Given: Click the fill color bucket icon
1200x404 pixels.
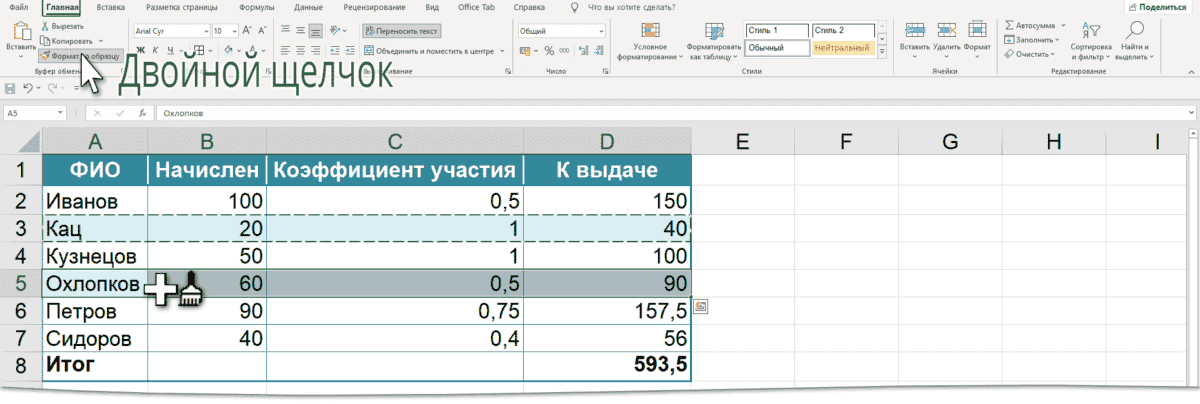Looking at the screenshot, I should point(228,50).
